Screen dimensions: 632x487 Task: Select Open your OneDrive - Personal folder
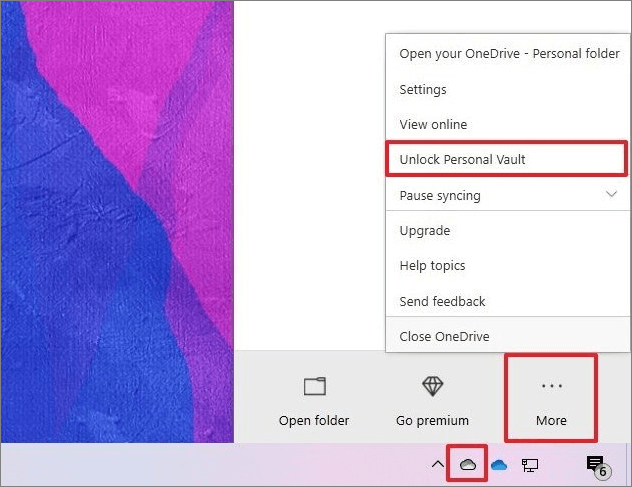(x=509, y=54)
